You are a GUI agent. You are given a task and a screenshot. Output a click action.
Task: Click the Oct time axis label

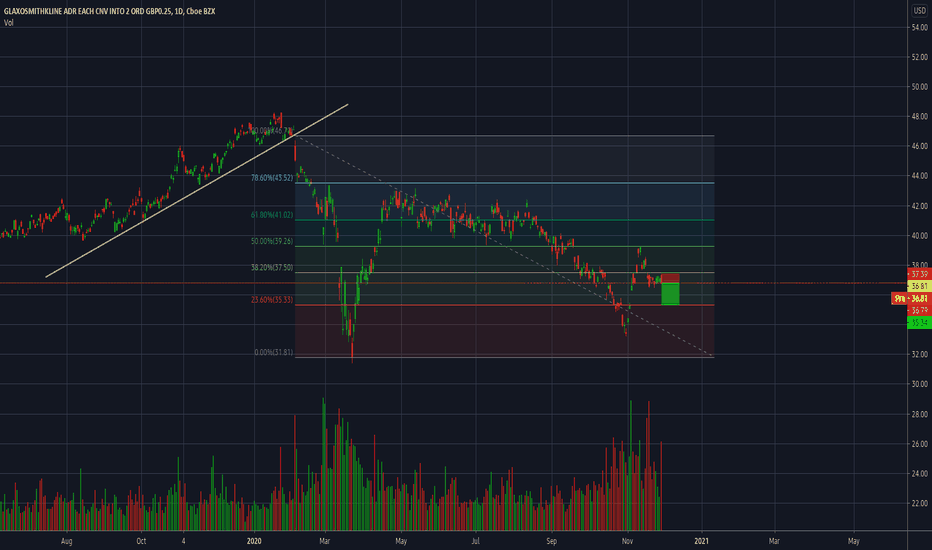pos(141,541)
